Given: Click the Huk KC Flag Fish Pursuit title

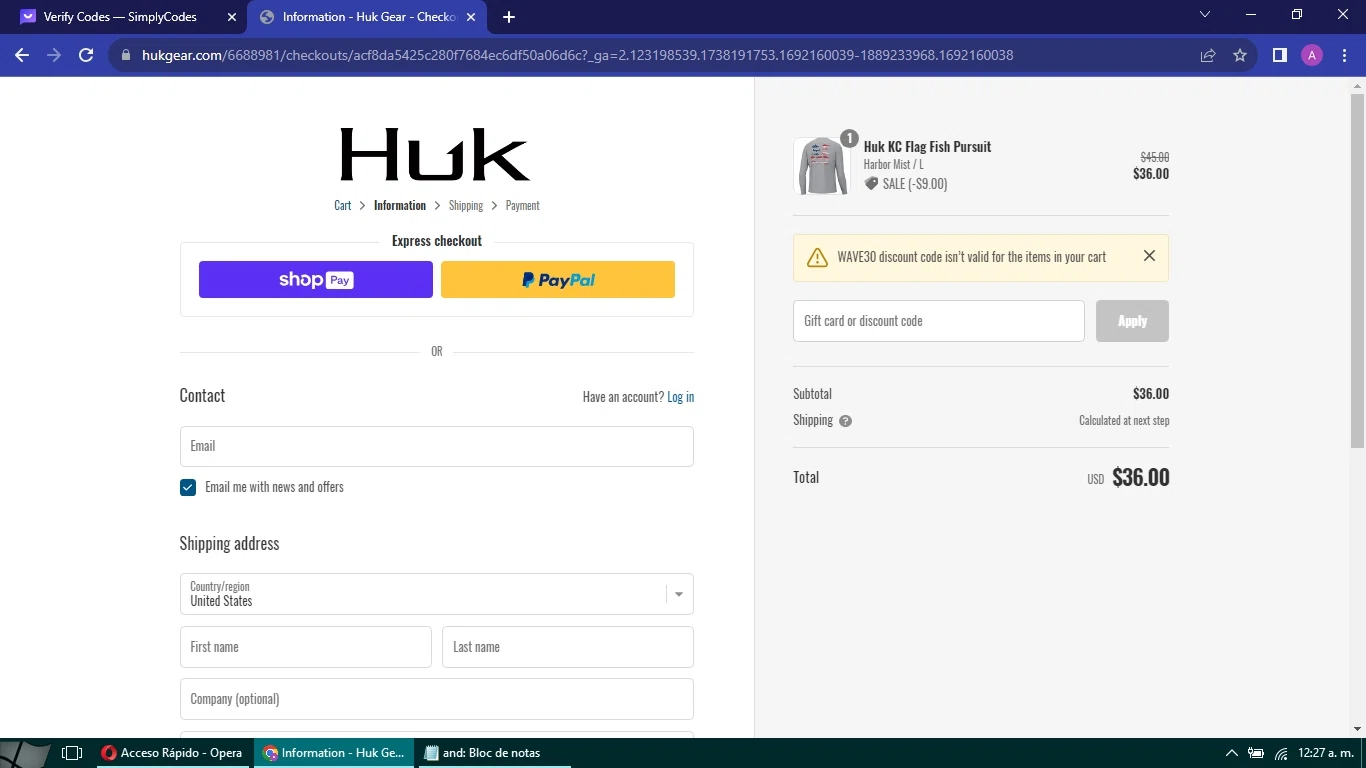Looking at the screenshot, I should tap(927, 147).
